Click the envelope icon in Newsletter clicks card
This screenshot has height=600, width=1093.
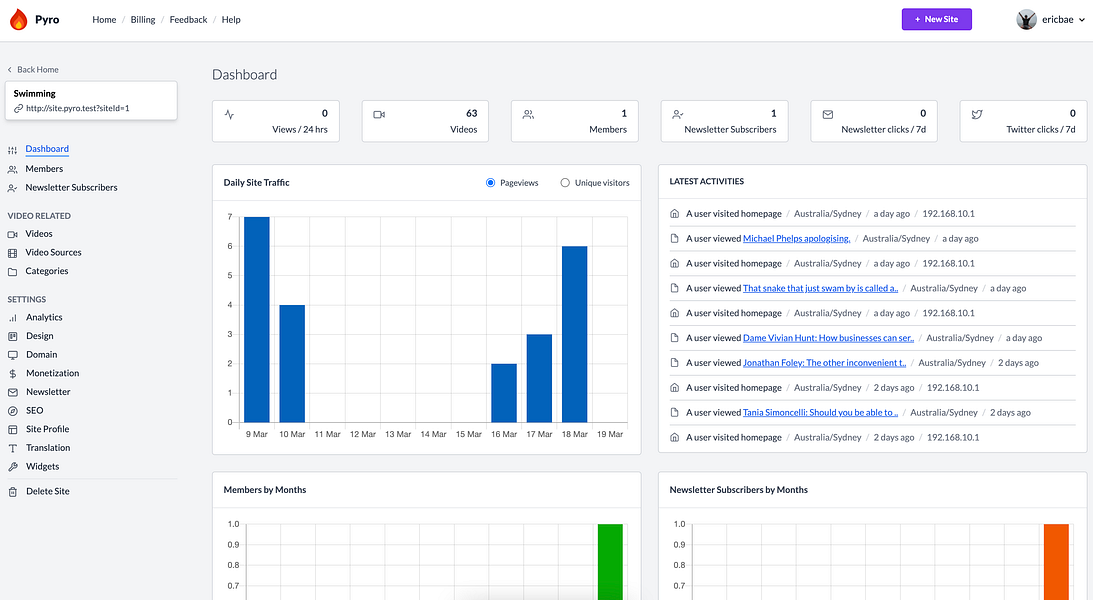click(827, 114)
